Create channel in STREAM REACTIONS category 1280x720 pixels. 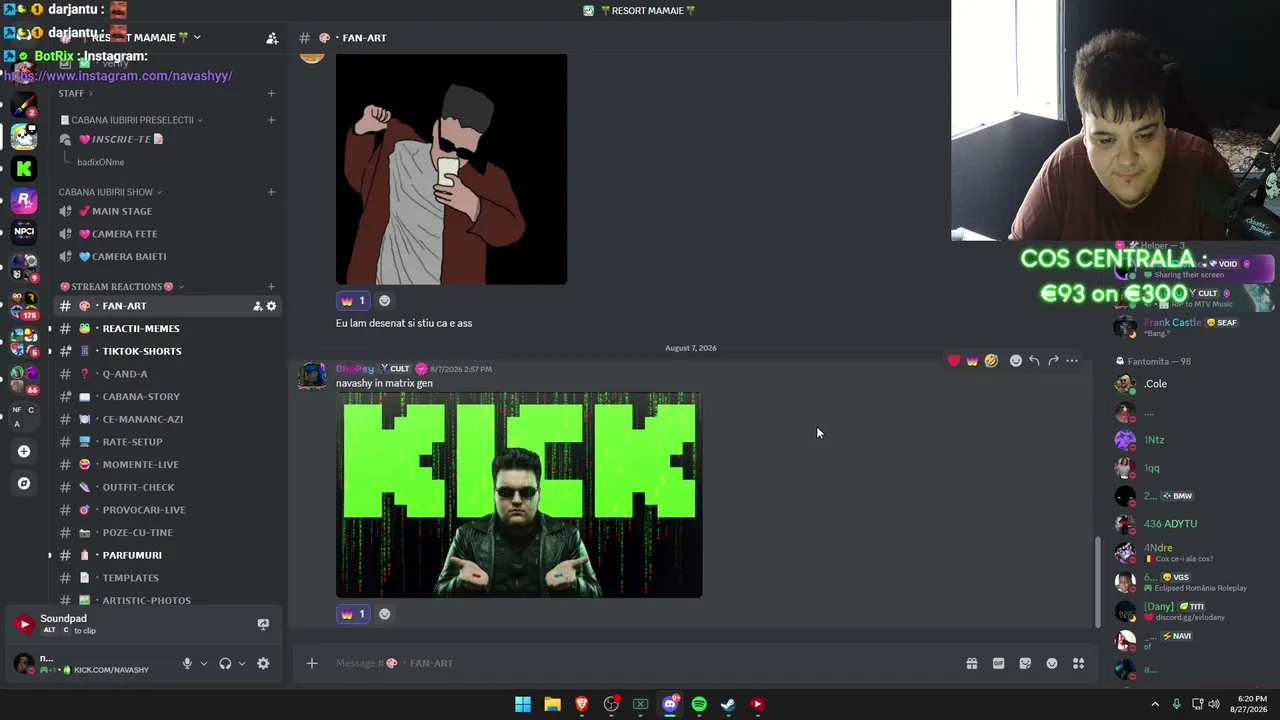[271, 287]
